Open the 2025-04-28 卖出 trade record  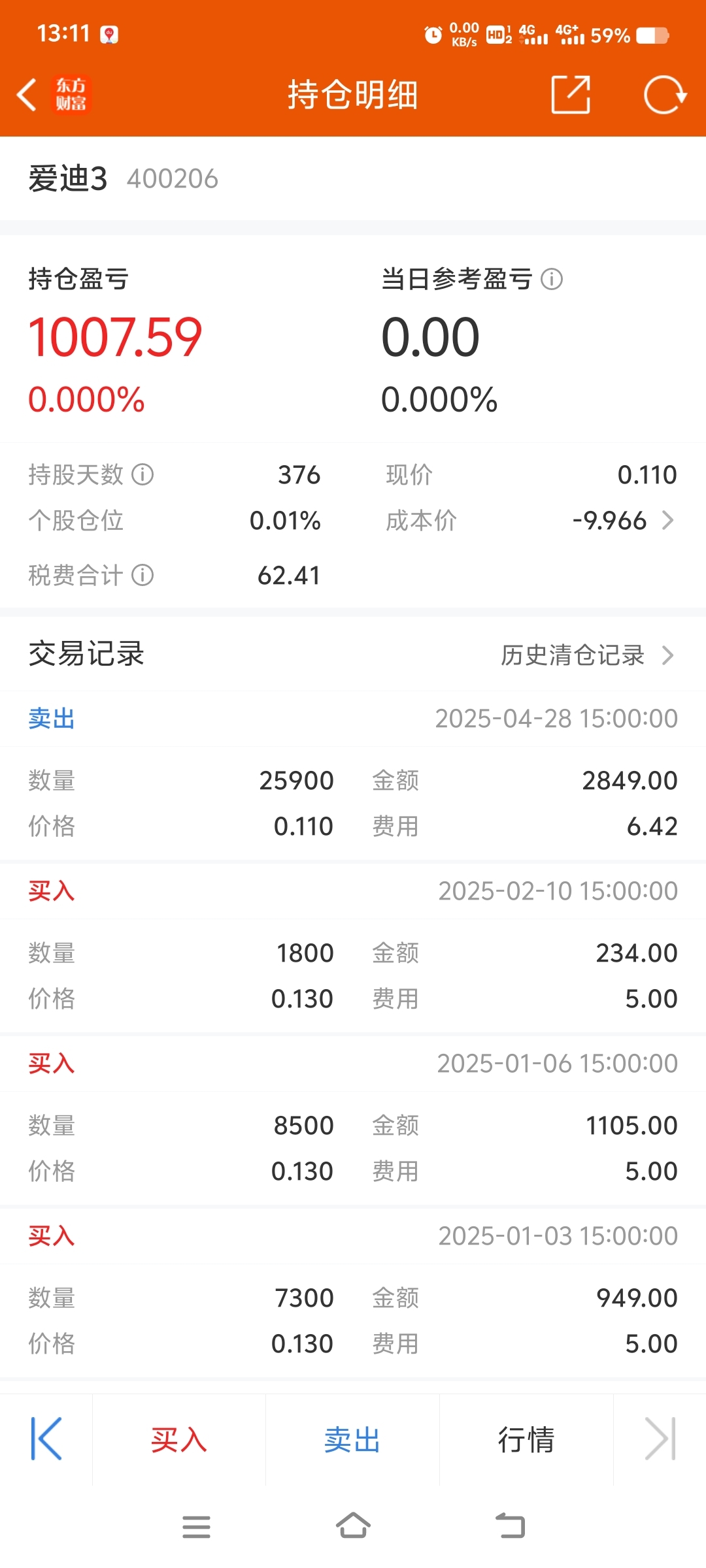click(x=353, y=777)
